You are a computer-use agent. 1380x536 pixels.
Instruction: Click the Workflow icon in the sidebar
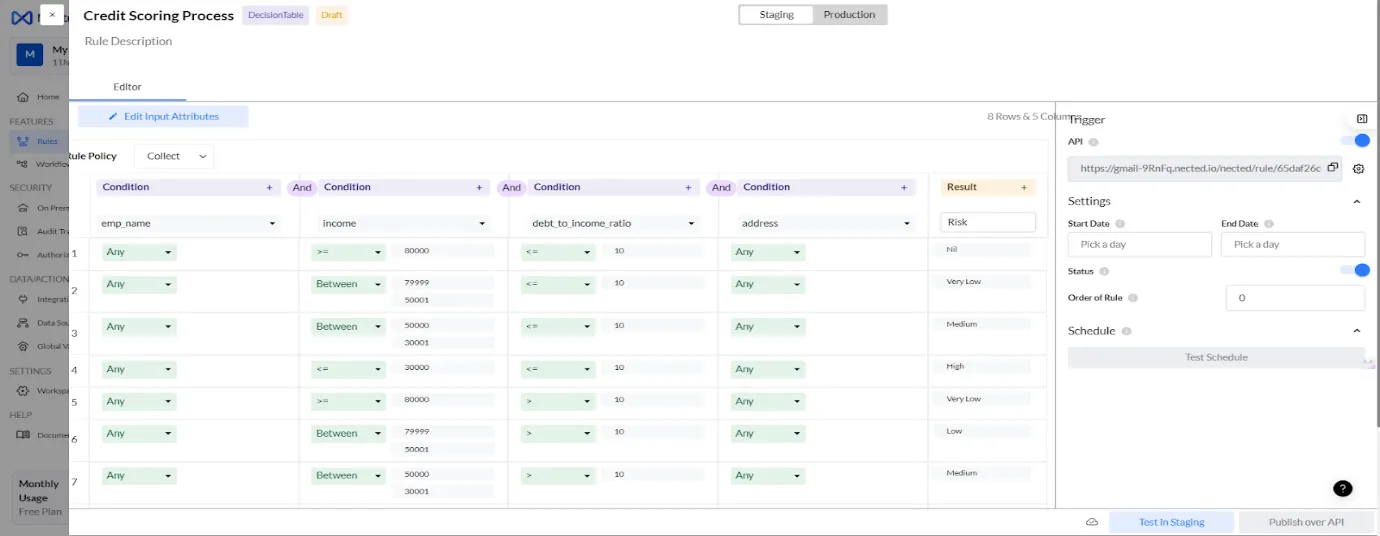click(x=23, y=164)
